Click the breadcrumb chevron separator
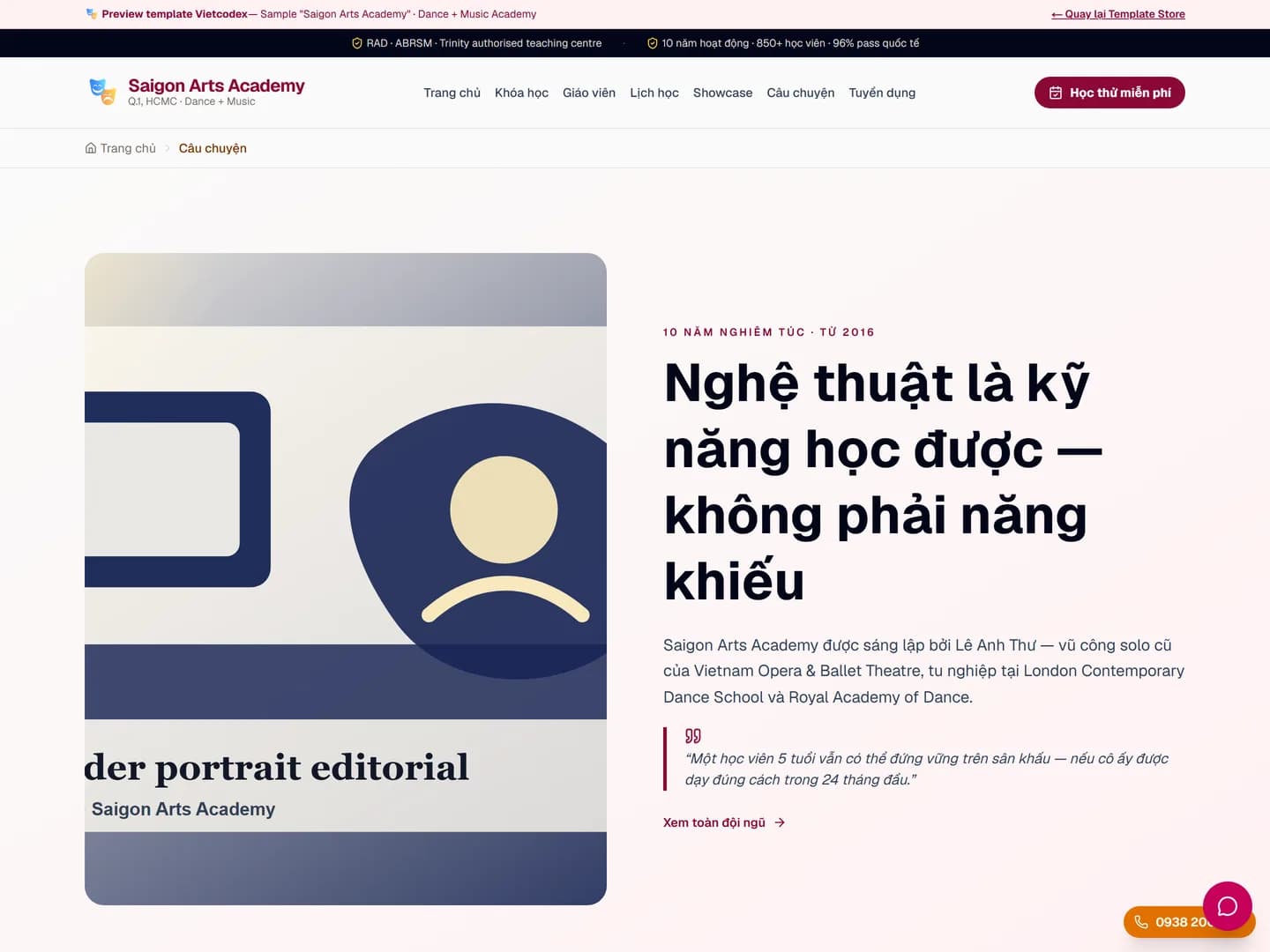 pyautogui.click(x=168, y=148)
